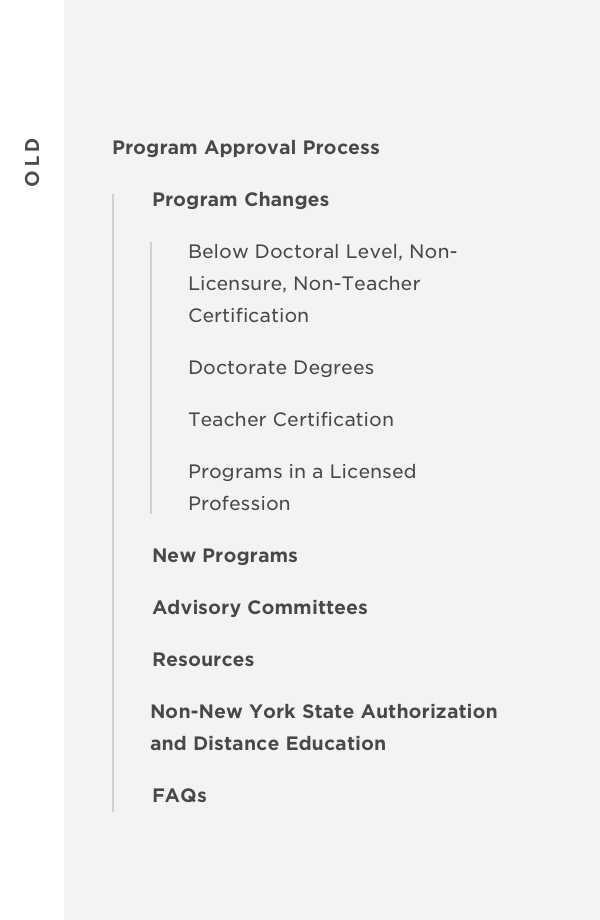Click the top-level Program Approval Process heading
Image resolution: width=600 pixels, height=920 pixels.
tap(245, 148)
